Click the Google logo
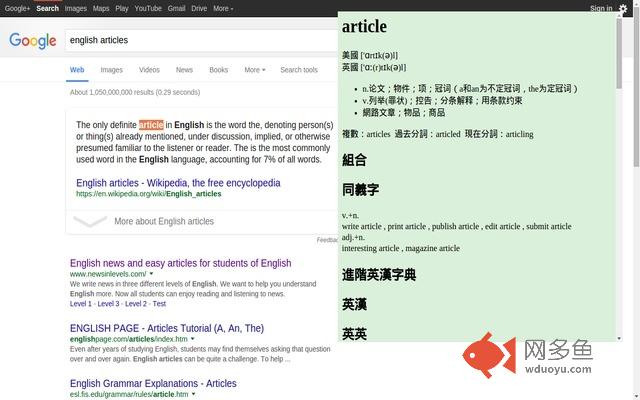 click(33, 40)
